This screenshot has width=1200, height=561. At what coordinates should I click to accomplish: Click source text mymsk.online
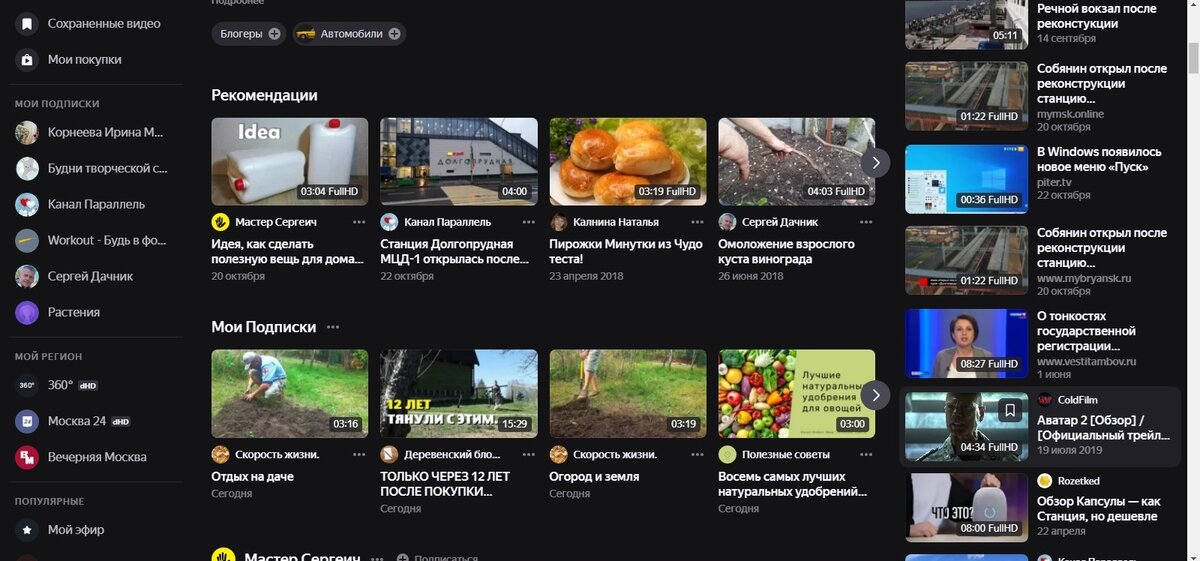click(x=1071, y=114)
